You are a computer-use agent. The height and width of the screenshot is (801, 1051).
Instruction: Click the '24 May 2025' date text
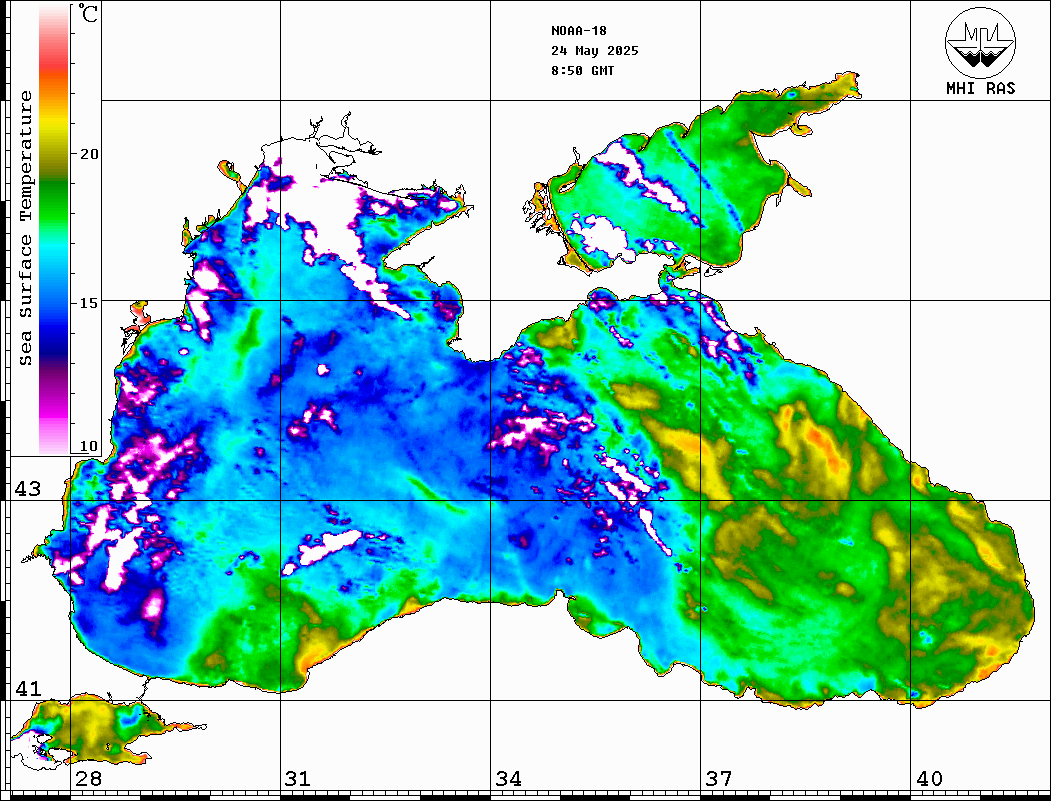[x=595, y=51]
